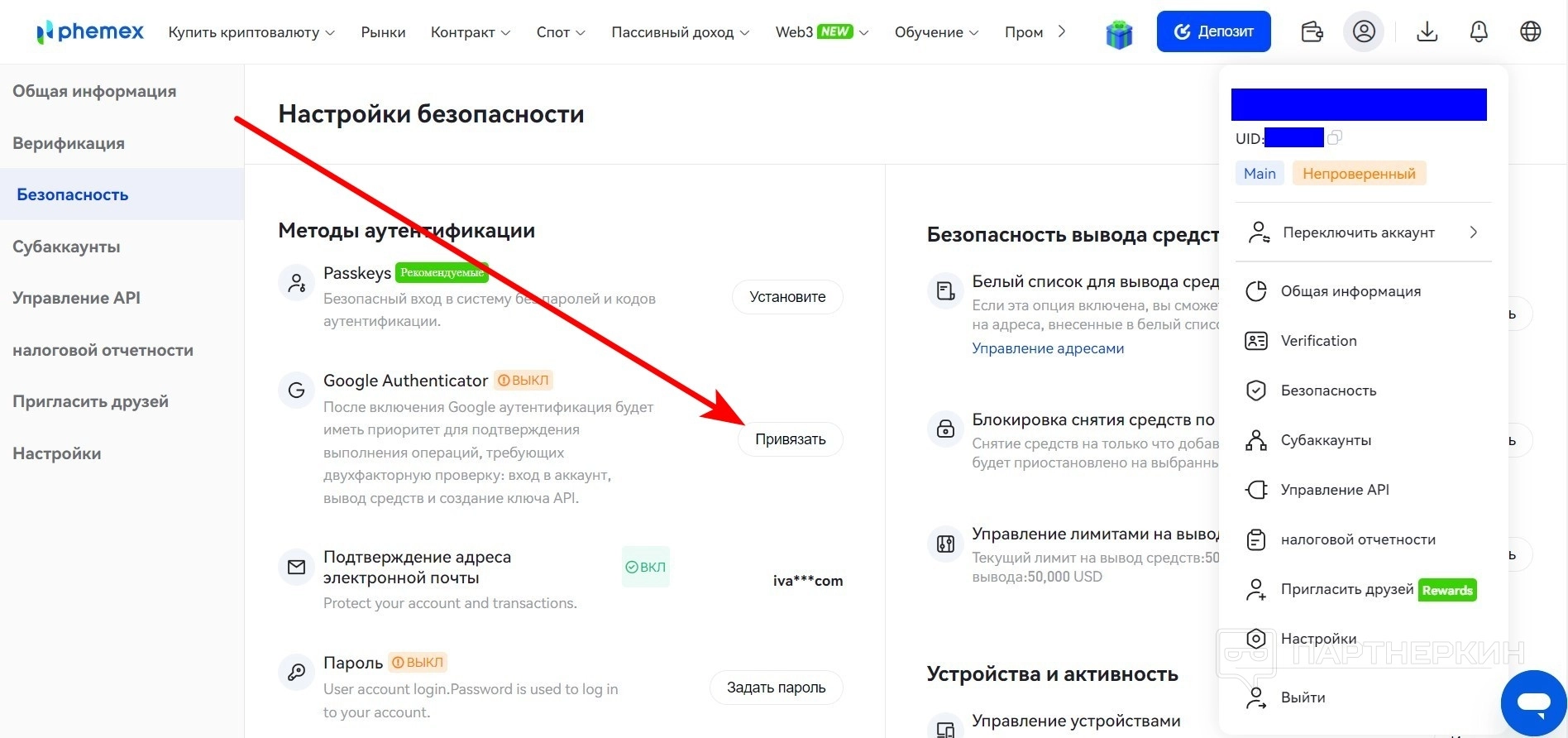The width and height of the screenshot is (1568, 738).
Task: Open the Управление адресами link
Action: tap(1047, 348)
